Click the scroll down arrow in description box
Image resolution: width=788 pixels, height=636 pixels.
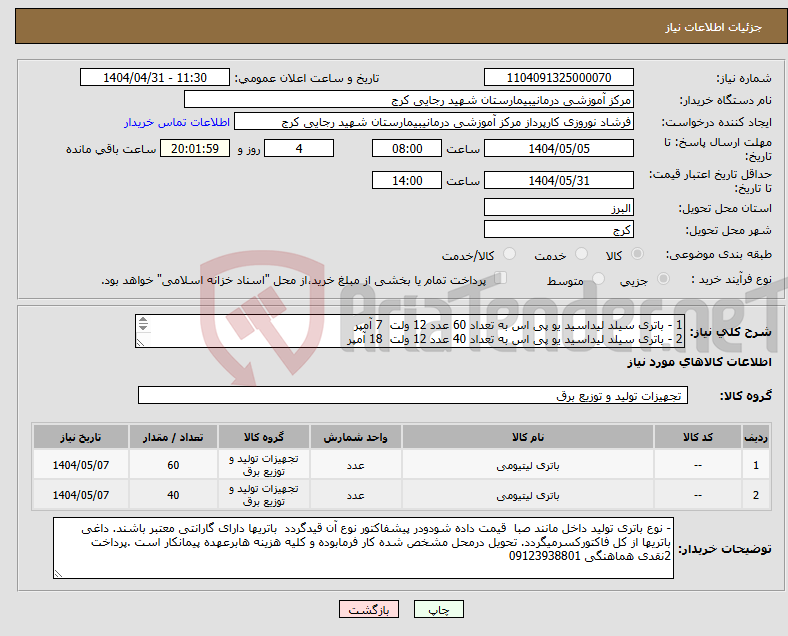(x=142, y=329)
